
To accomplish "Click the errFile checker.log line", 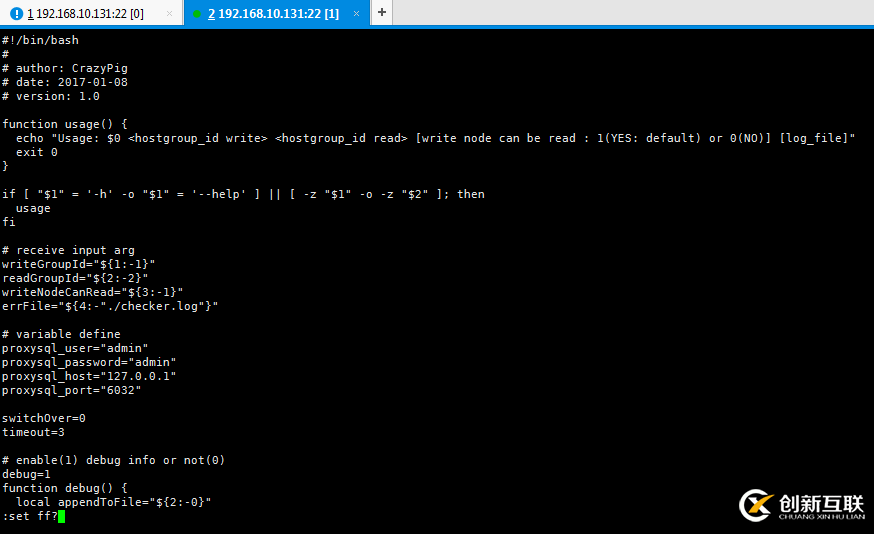I will (110, 305).
